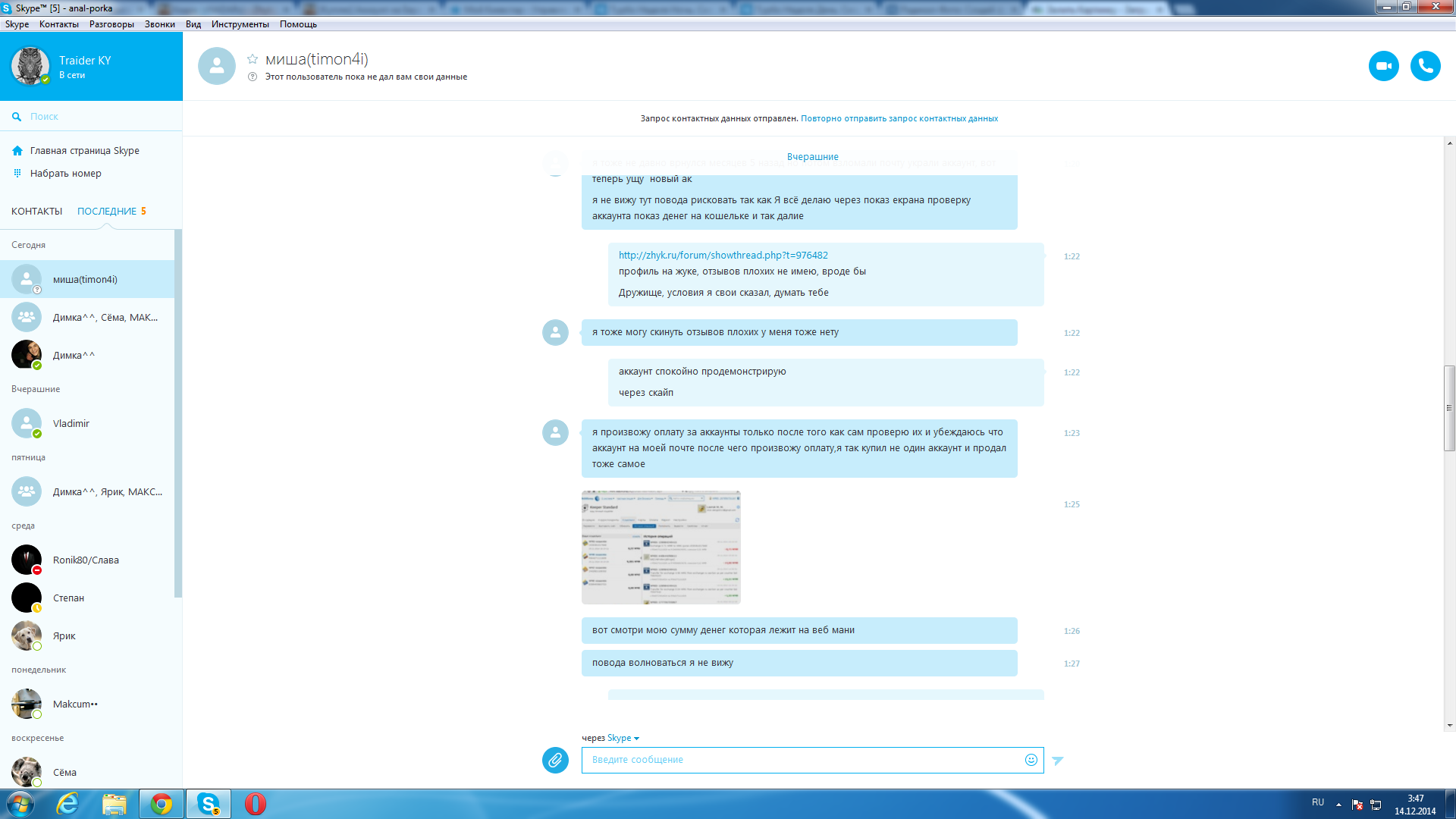Viewport: 1456px width, 819px height.
Task: Open the Ronik80/Слава contact avatar
Action: pos(27,560)
